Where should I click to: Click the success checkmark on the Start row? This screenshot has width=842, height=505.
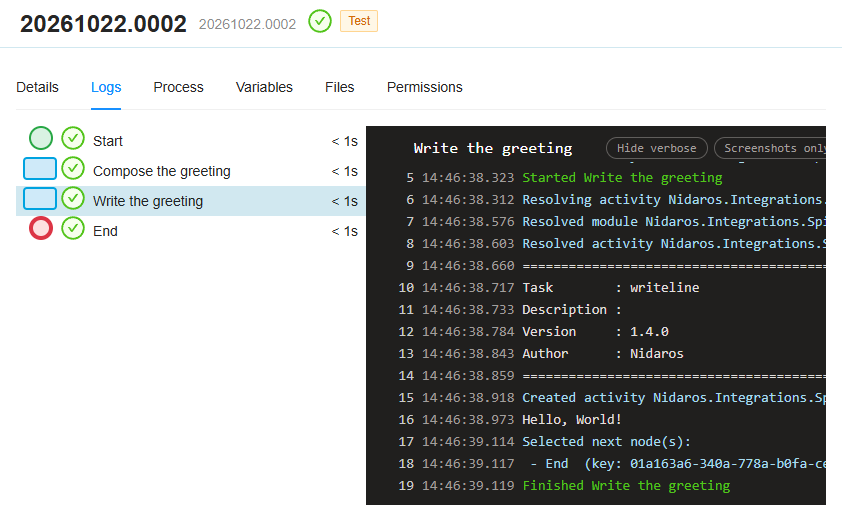click(x=73, y=138)
